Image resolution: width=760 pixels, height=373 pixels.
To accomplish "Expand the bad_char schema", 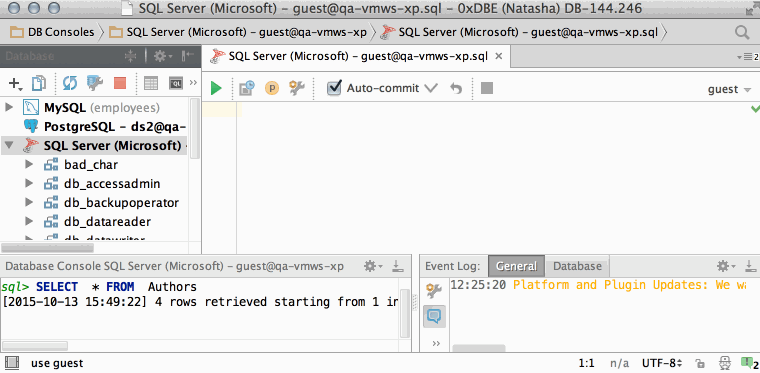I will pos(29,164).
